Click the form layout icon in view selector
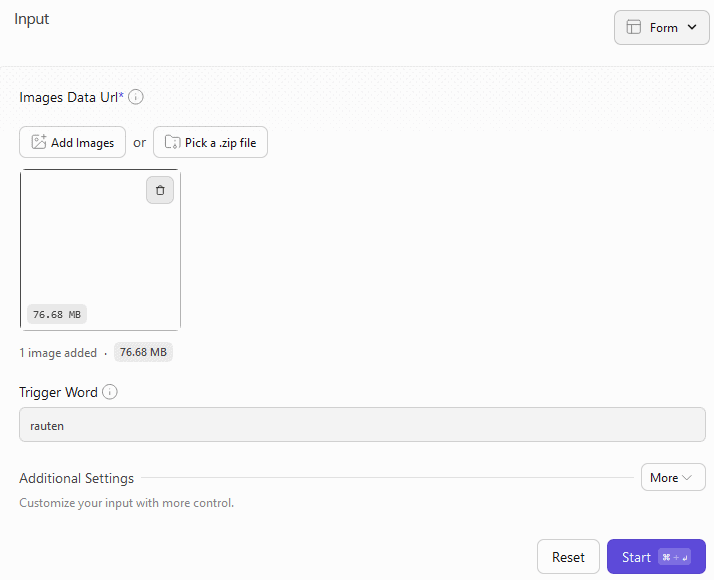 pos(633,28)
